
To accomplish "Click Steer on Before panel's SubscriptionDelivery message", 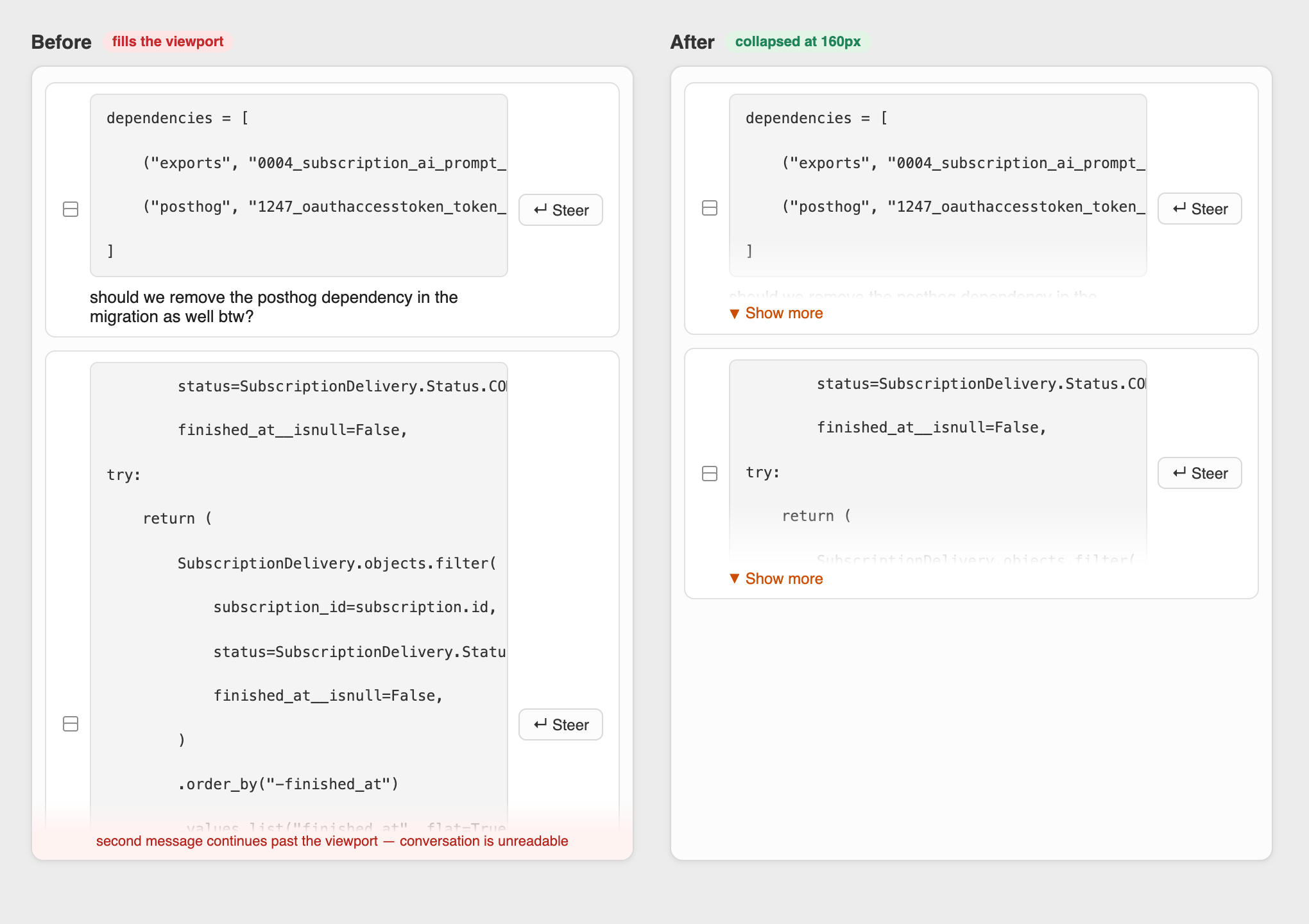I will pos(560,724).
